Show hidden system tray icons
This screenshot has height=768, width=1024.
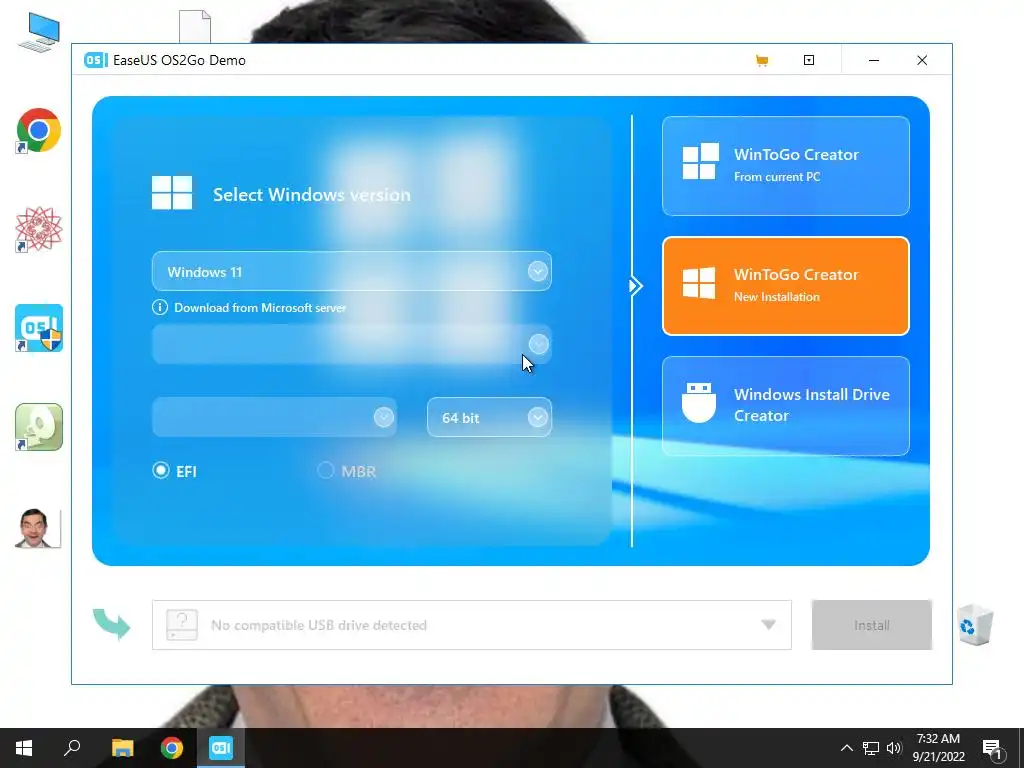[846, 748]
